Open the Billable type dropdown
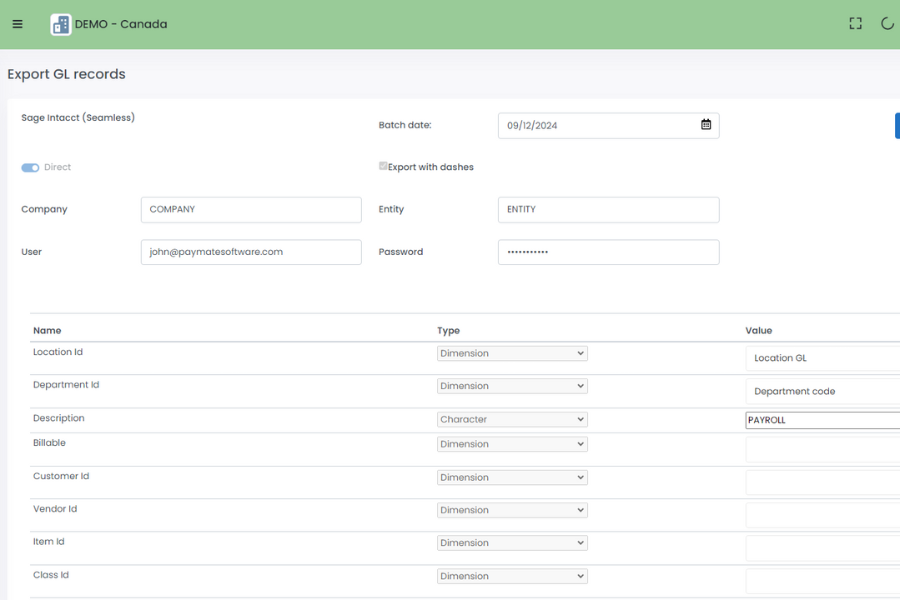 (512, 444)
